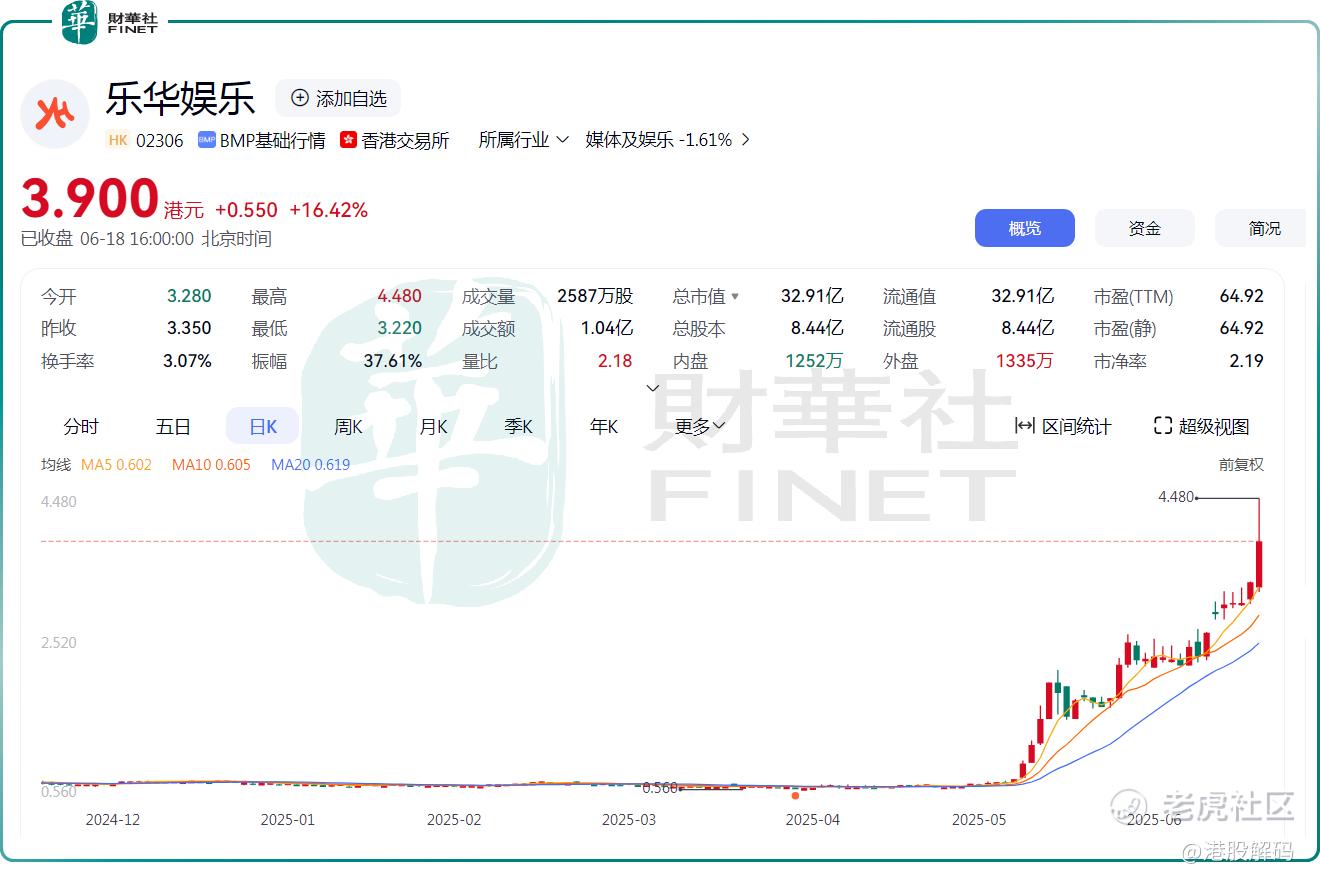1320x882 pixels.
Task: Click the current price 3.900
Action: (x=90, y=198)
